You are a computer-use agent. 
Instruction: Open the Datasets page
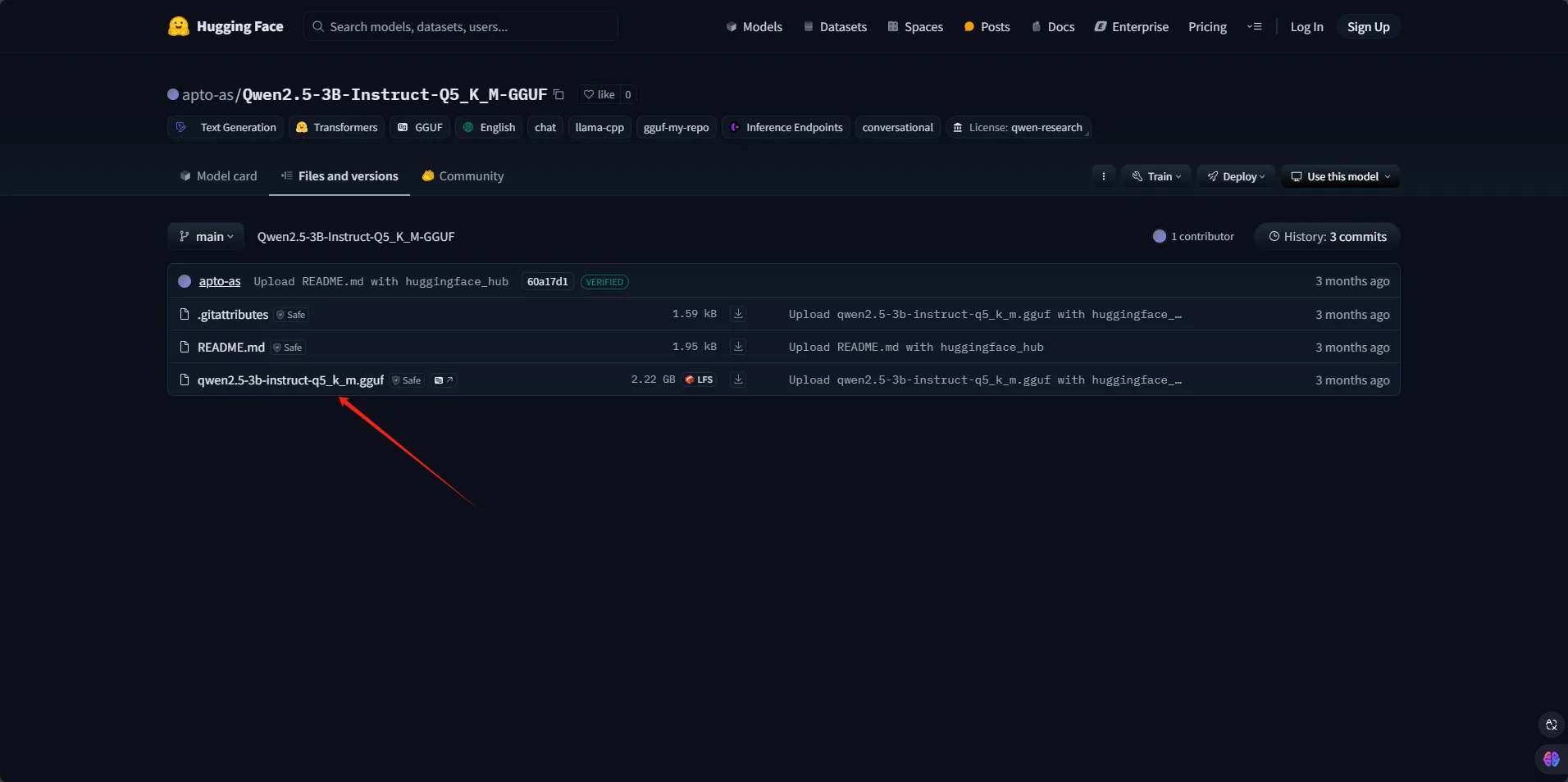tap(835, 27)
